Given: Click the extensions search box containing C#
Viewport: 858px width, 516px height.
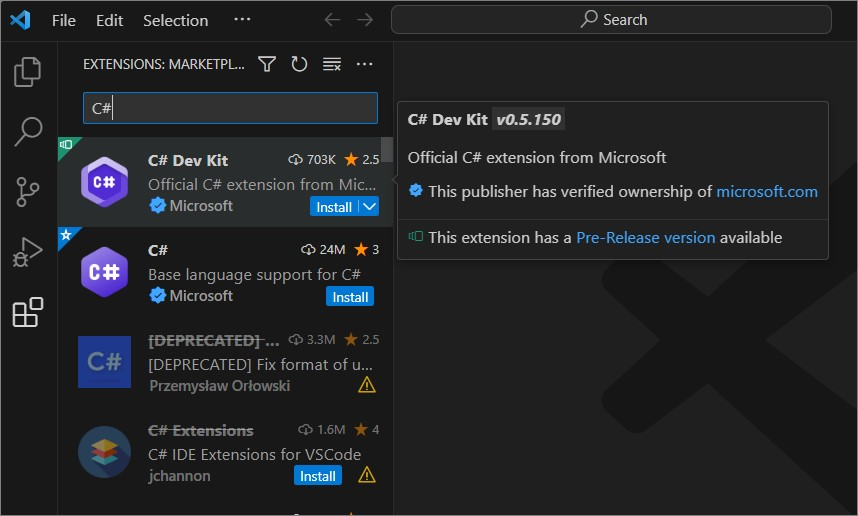Looking at the screenshot, I should [x=230, y=108].
